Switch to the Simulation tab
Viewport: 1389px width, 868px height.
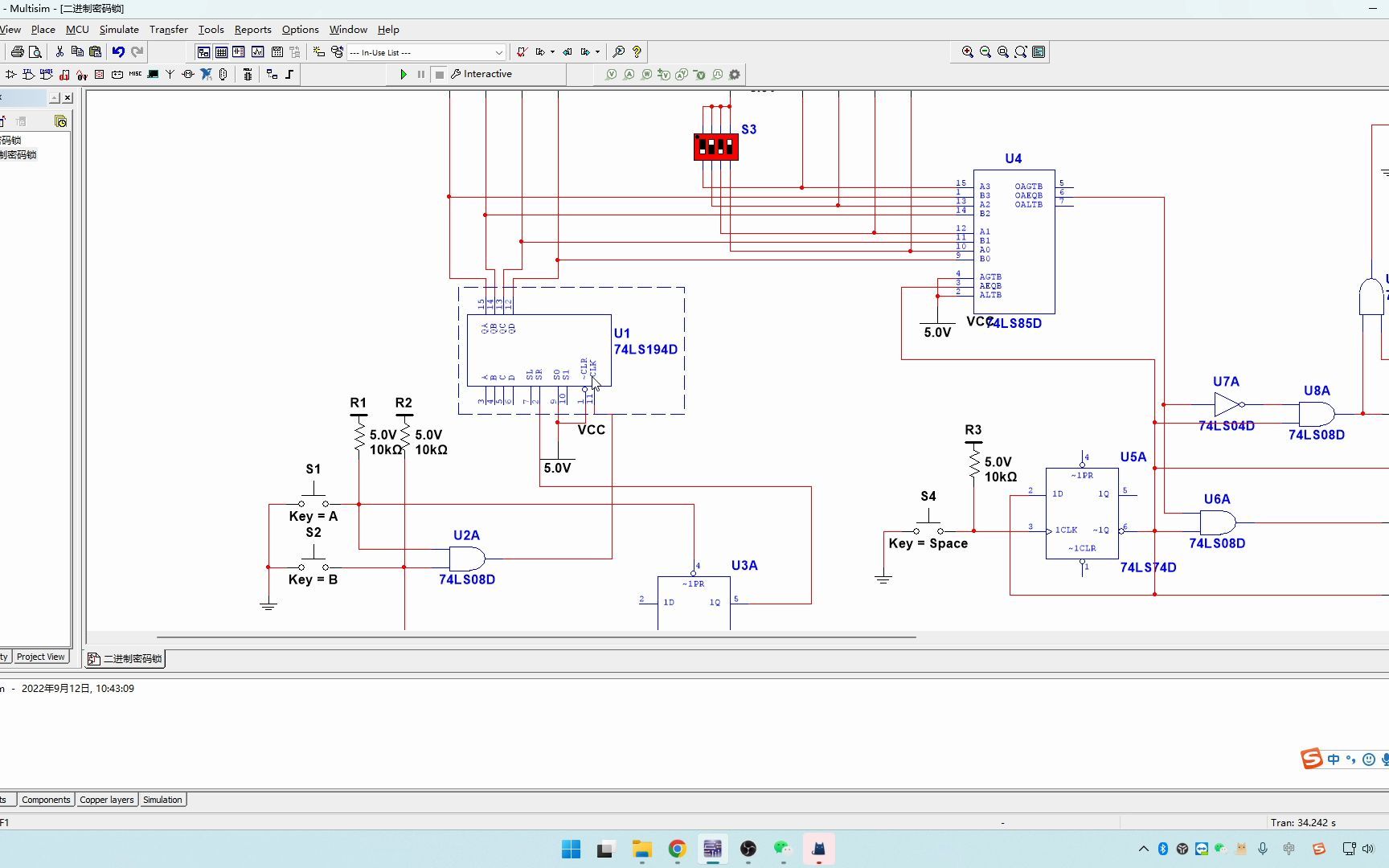click(162, 800)
